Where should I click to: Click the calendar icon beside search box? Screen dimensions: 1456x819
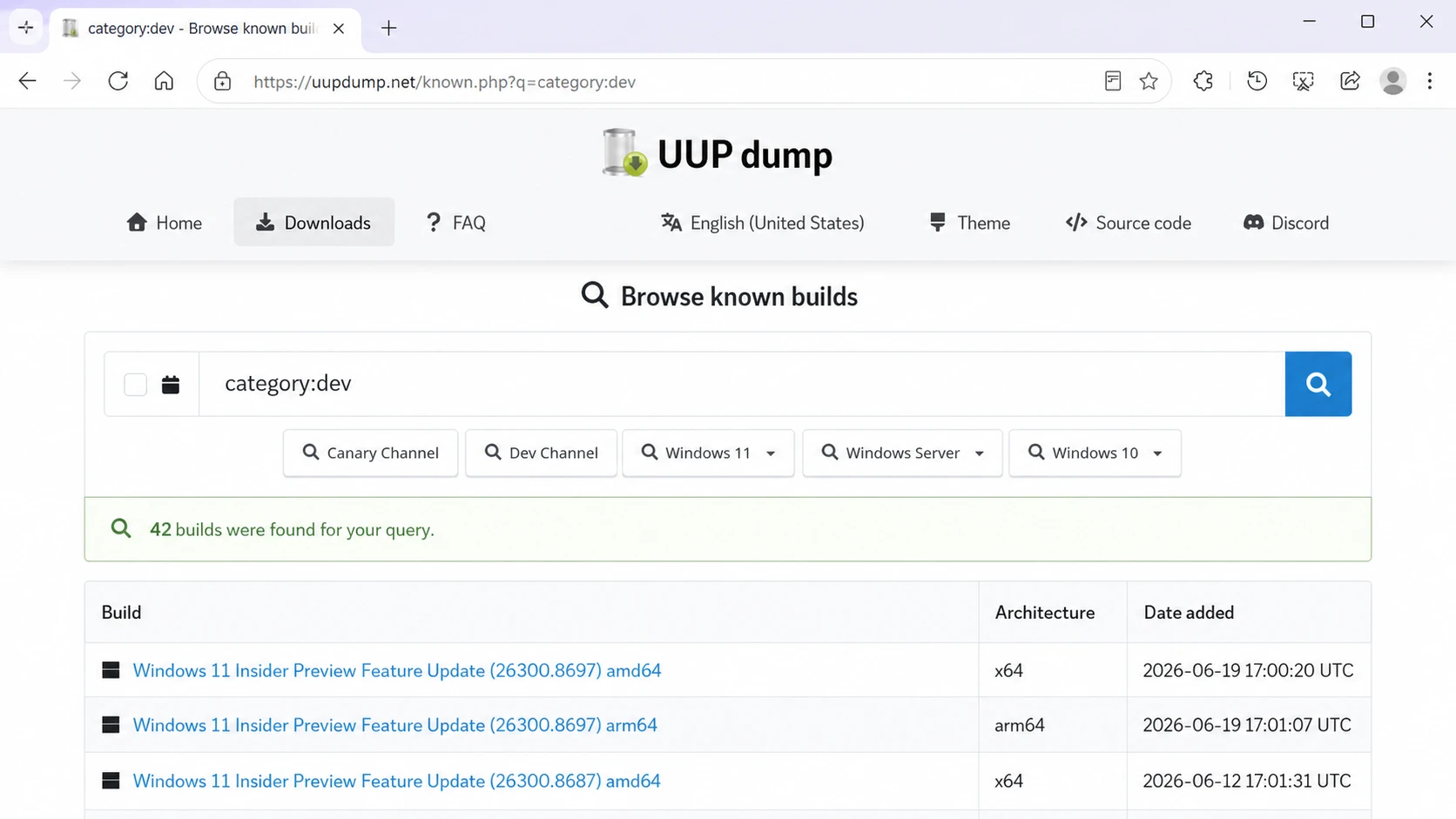click(171, 385)
